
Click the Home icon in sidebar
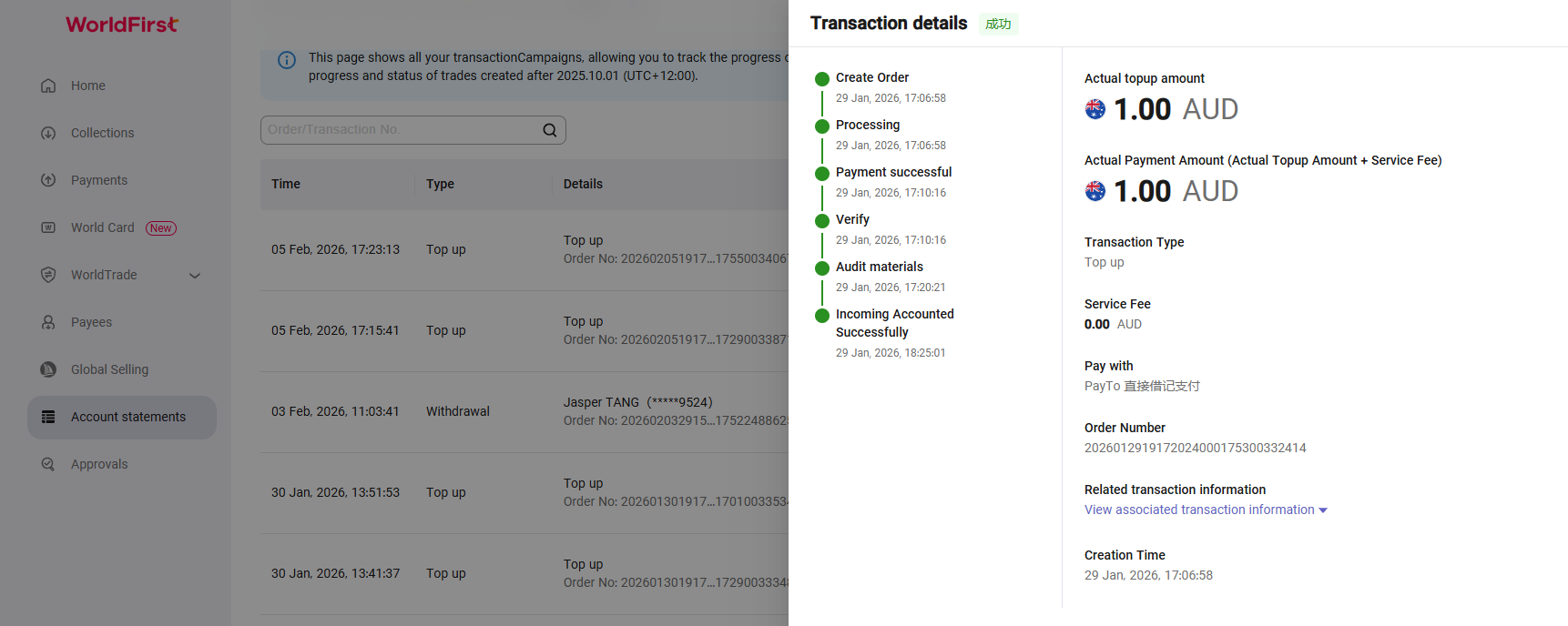coord(48,86)
